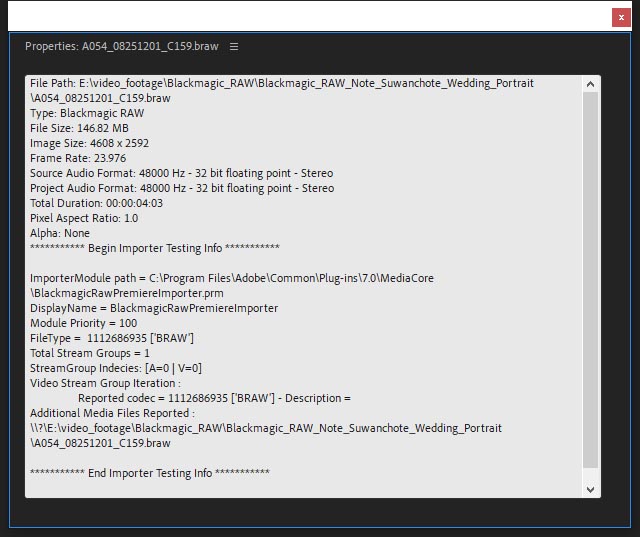640x537 pixels.
Task: Click the 'Total Stream Groups = 1' line
Action: tap(90, 353)
